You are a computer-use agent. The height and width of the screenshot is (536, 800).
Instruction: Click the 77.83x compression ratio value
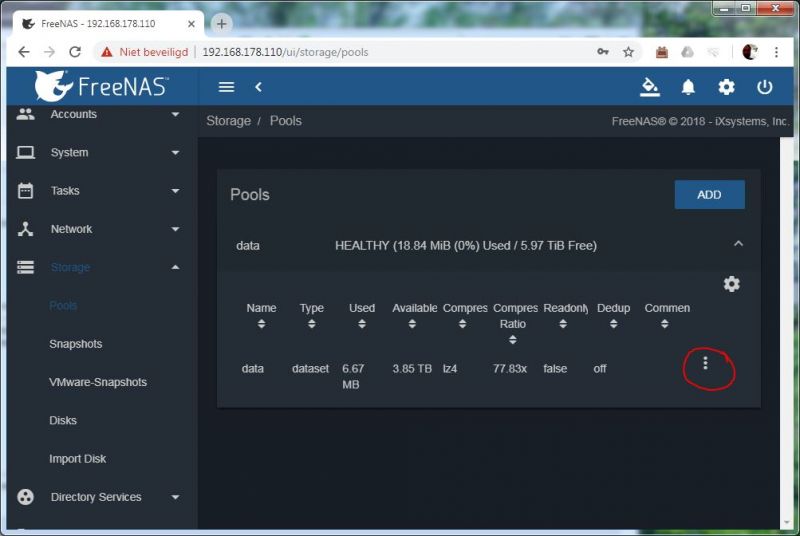(x=510, y=368)
